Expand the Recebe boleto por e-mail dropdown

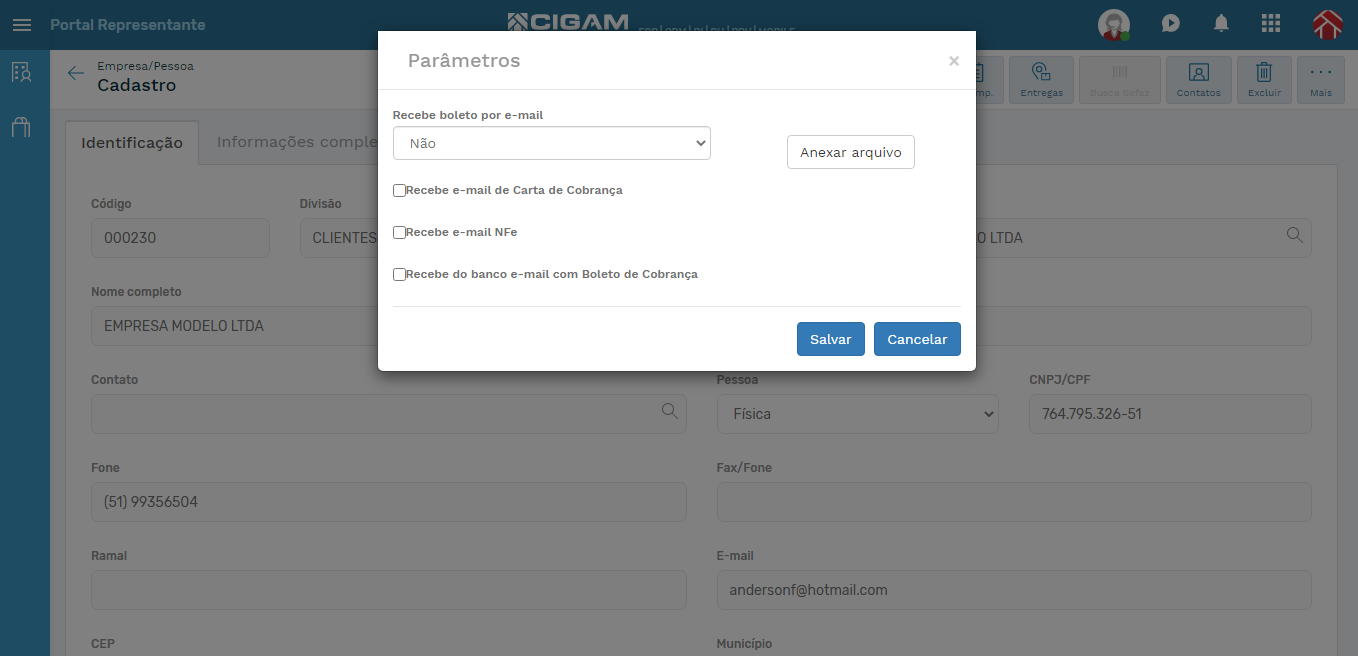pos(551,143)
